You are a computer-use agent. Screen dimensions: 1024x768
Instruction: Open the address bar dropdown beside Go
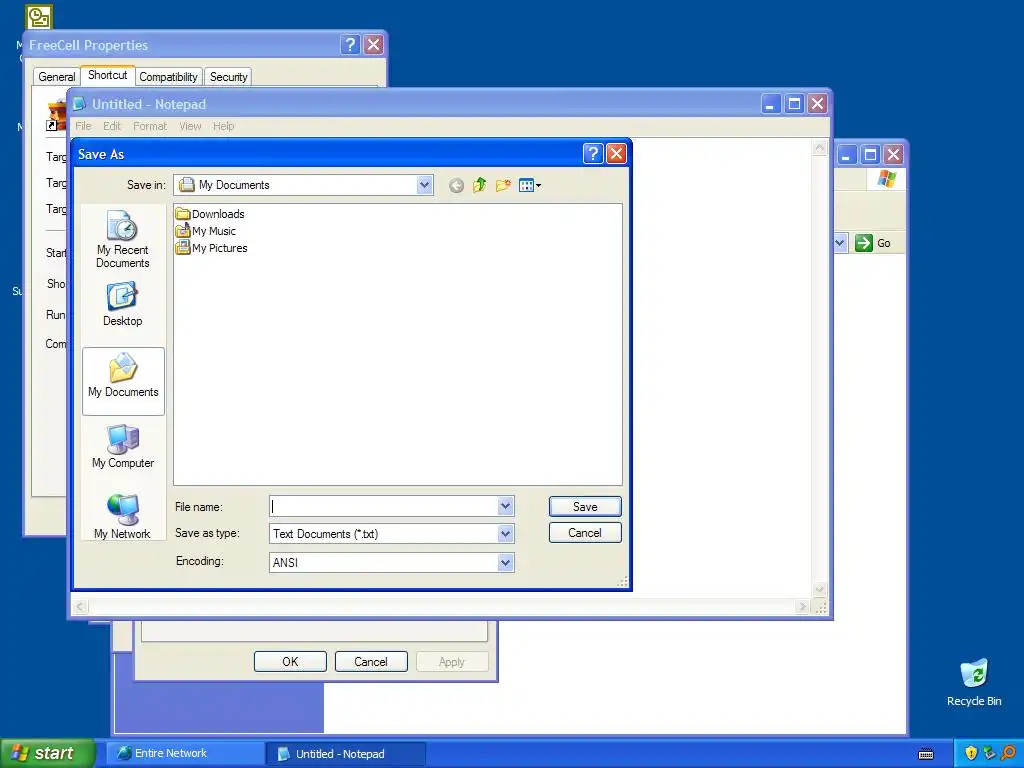tap(840, 243)
